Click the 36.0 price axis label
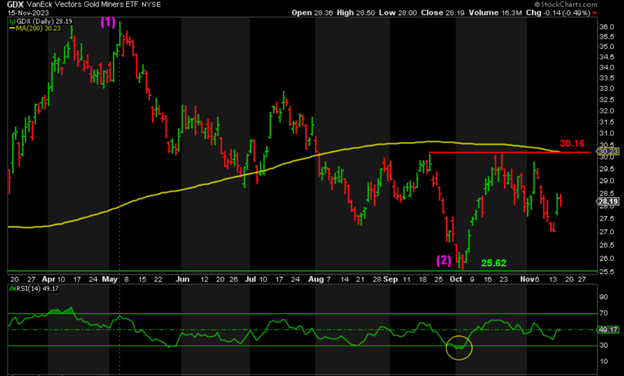 [606, 27]
